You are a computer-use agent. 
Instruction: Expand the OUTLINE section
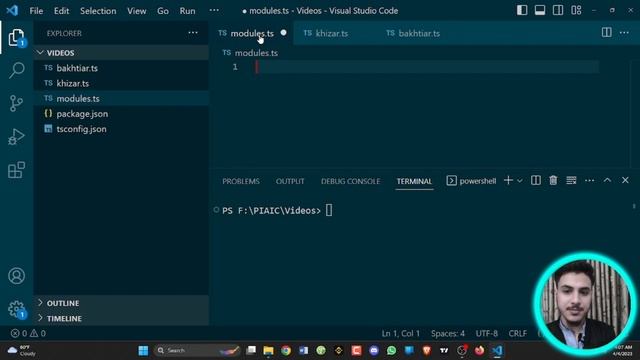(x=122, y=303)
